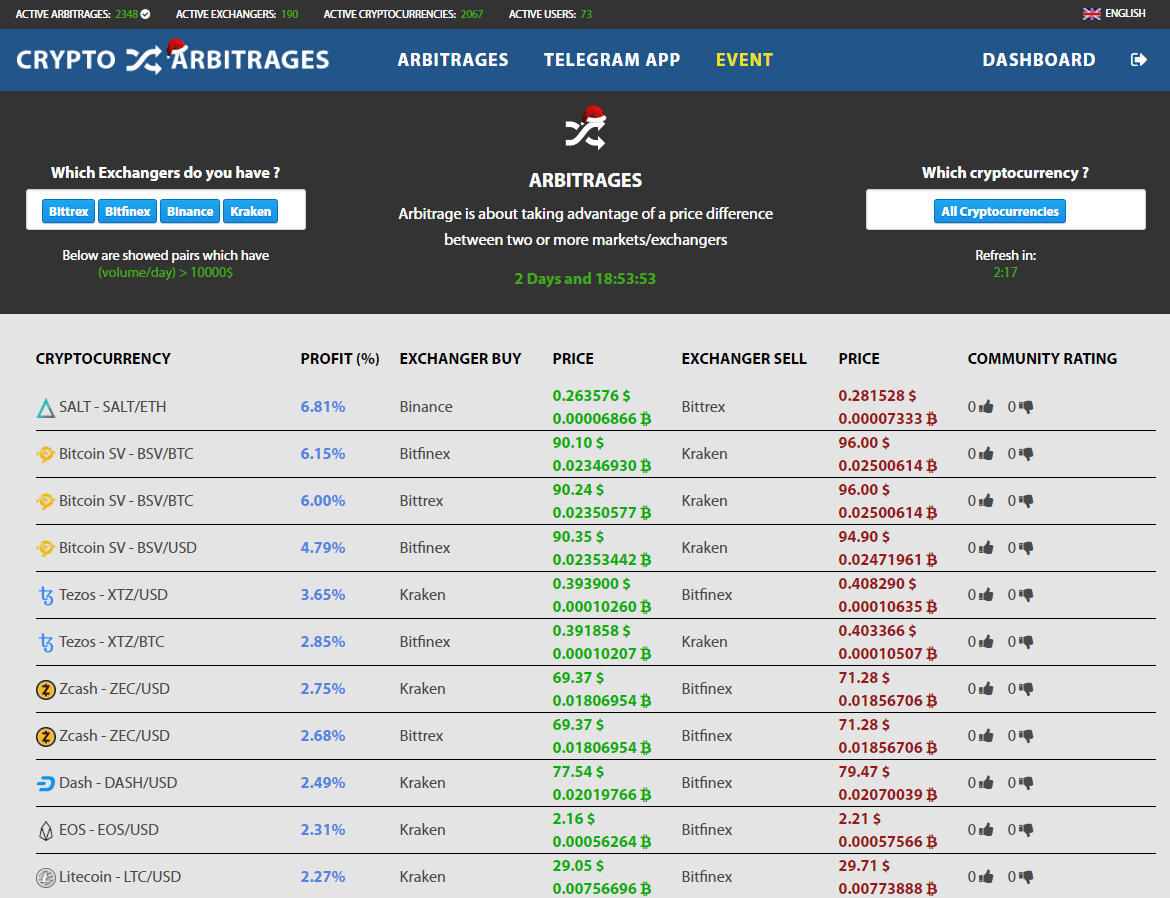Click the Dash - DASH/USD pair name

(118, 783)
